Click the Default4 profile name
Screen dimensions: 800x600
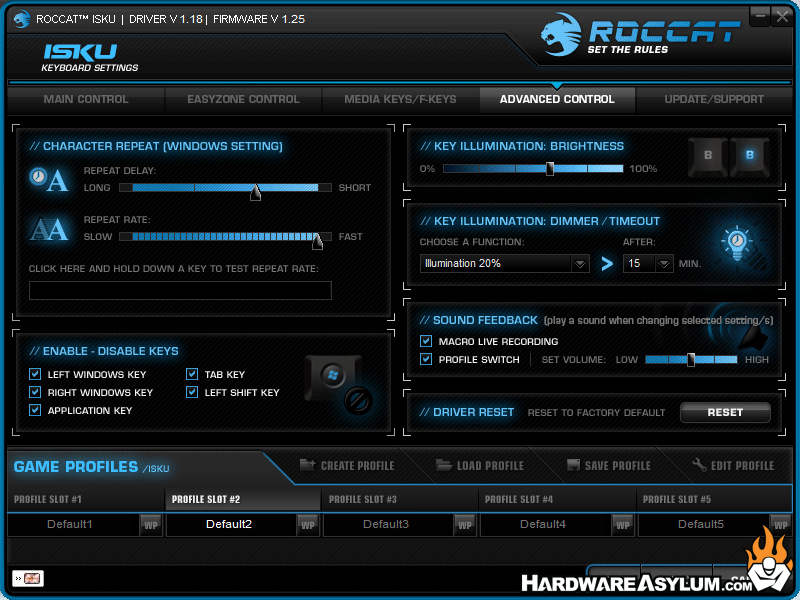(x=543, y=524)
